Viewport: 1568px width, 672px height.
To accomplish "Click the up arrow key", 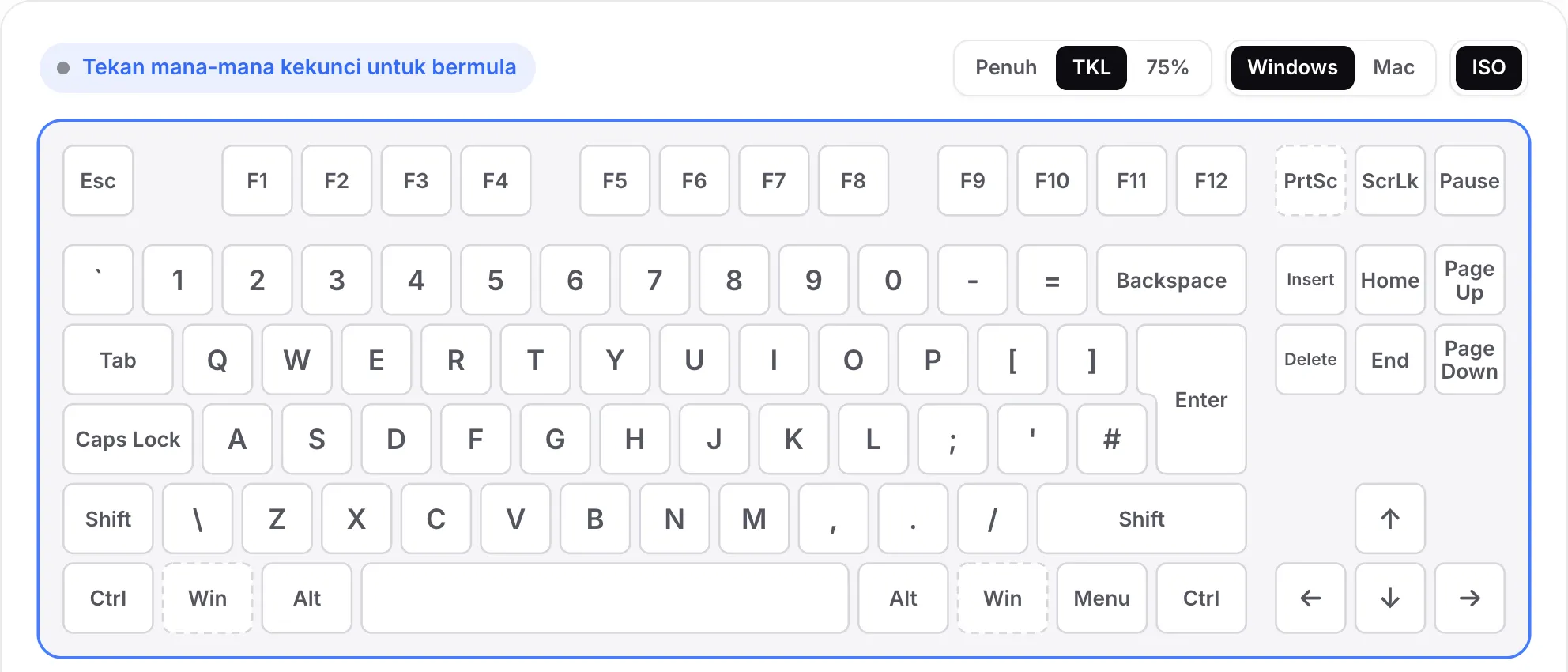I will tap(1389, 519).
